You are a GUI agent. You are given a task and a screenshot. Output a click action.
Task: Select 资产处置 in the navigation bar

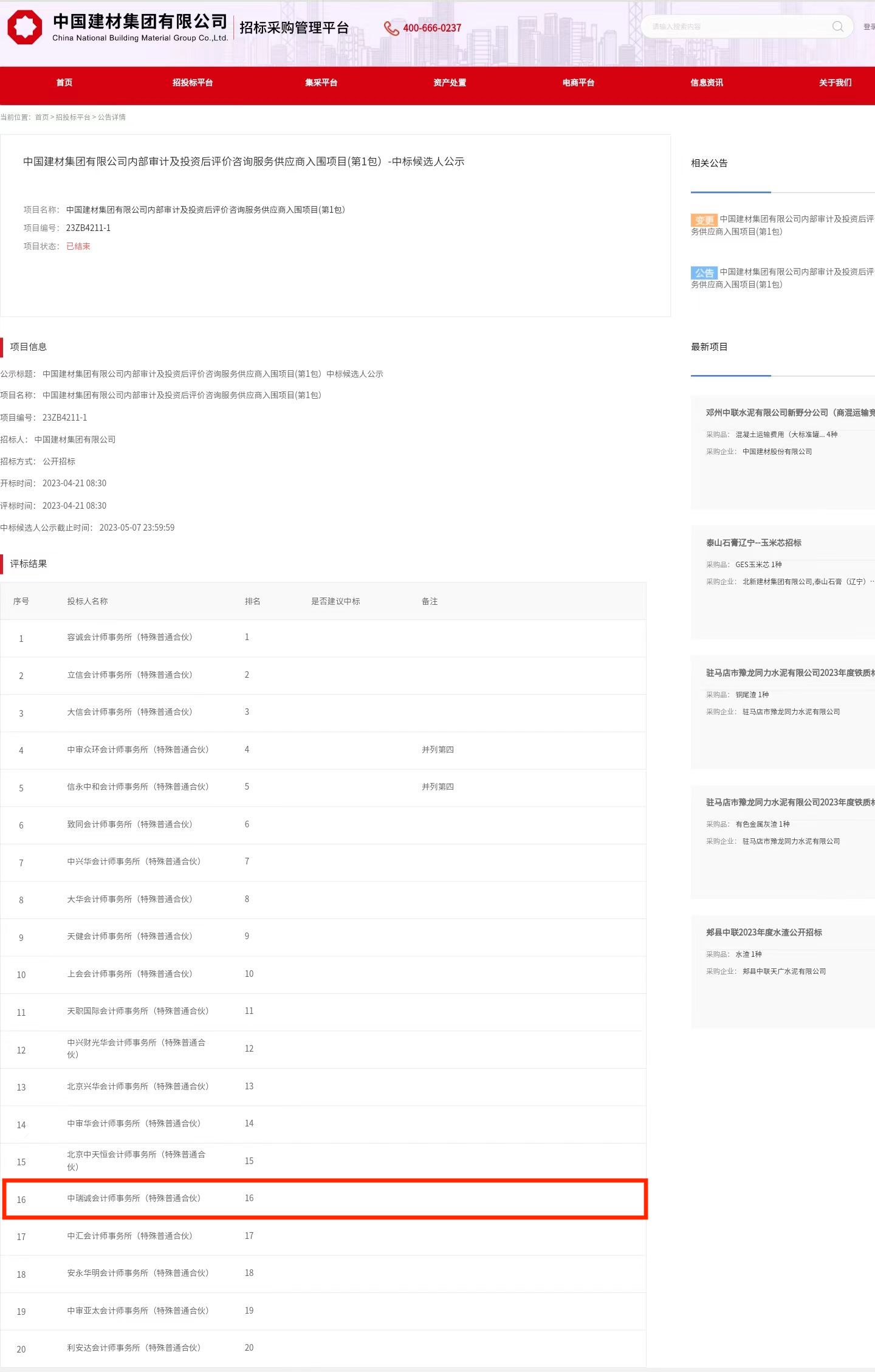[x=450, y=83]
